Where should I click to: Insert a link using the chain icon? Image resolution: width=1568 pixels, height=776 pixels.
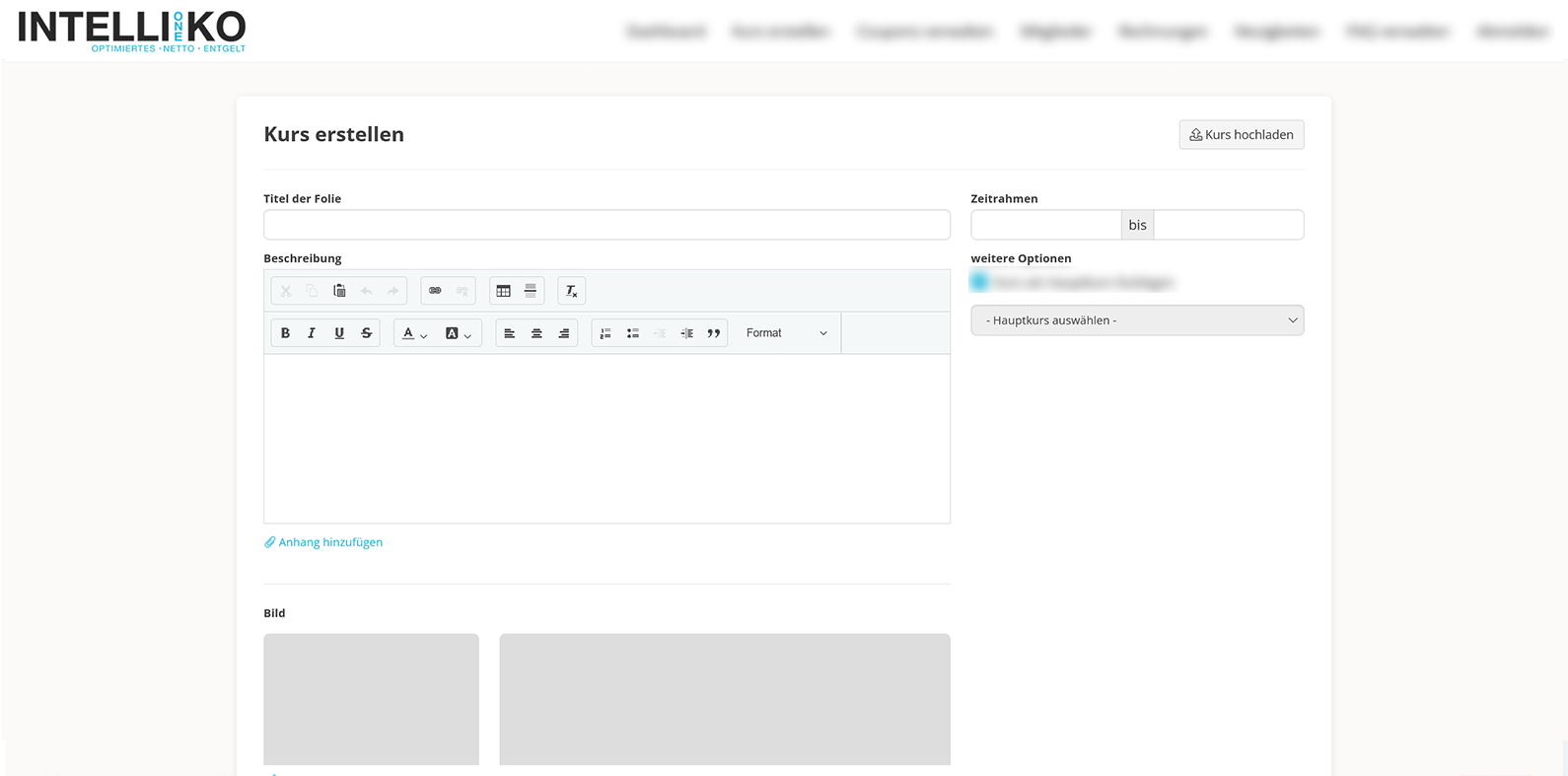click(x=435, y=291)
